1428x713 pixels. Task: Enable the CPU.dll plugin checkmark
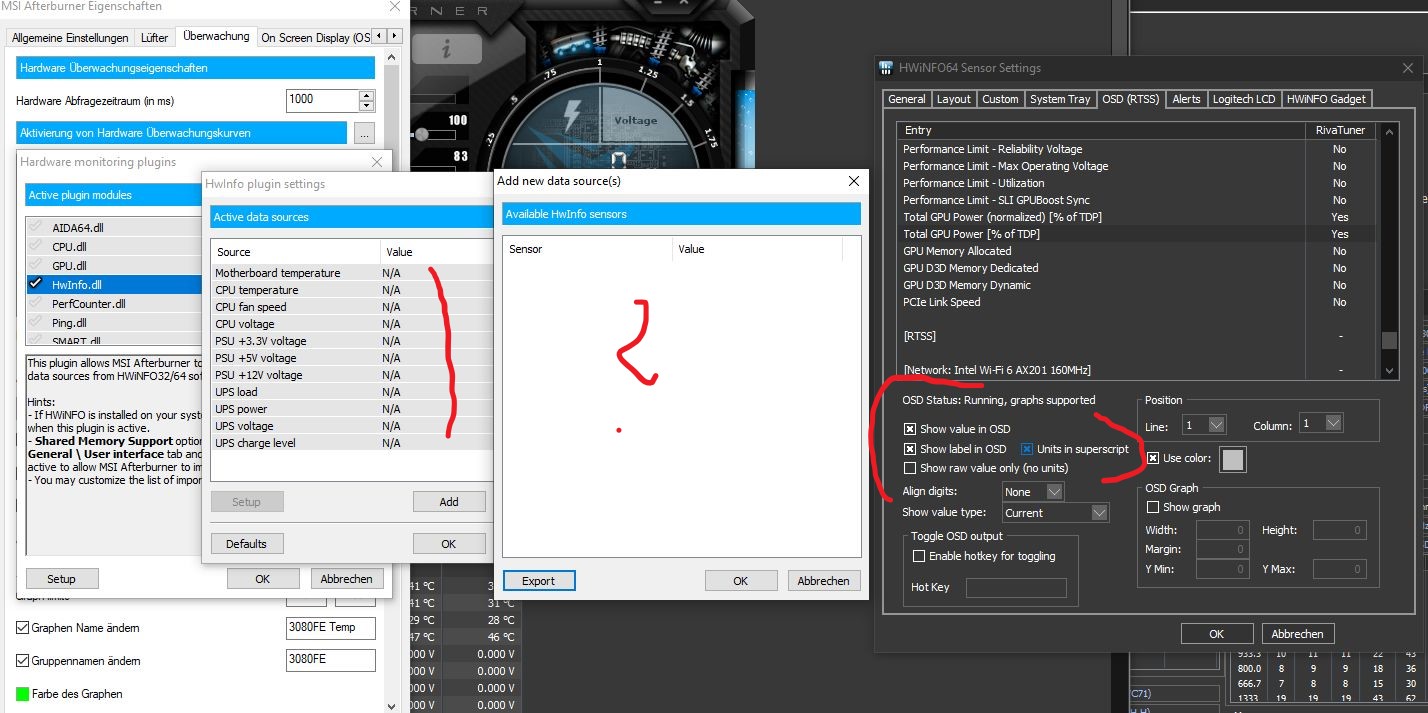click(36, 246)
